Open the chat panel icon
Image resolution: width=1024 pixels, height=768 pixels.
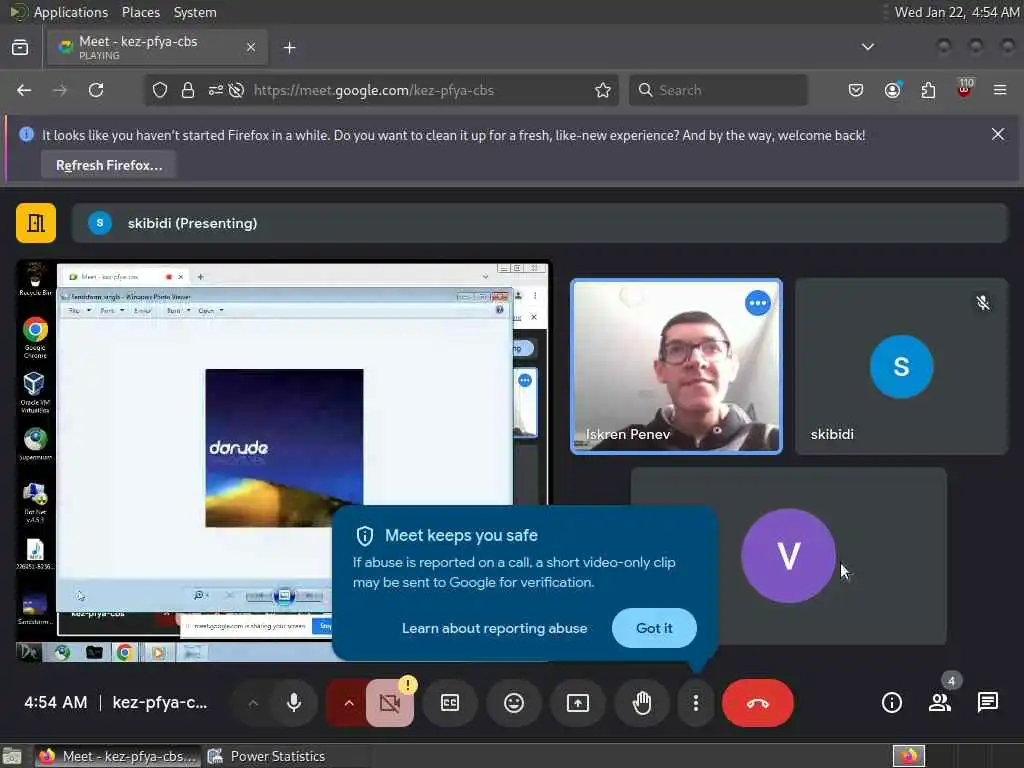coord(987,703)
